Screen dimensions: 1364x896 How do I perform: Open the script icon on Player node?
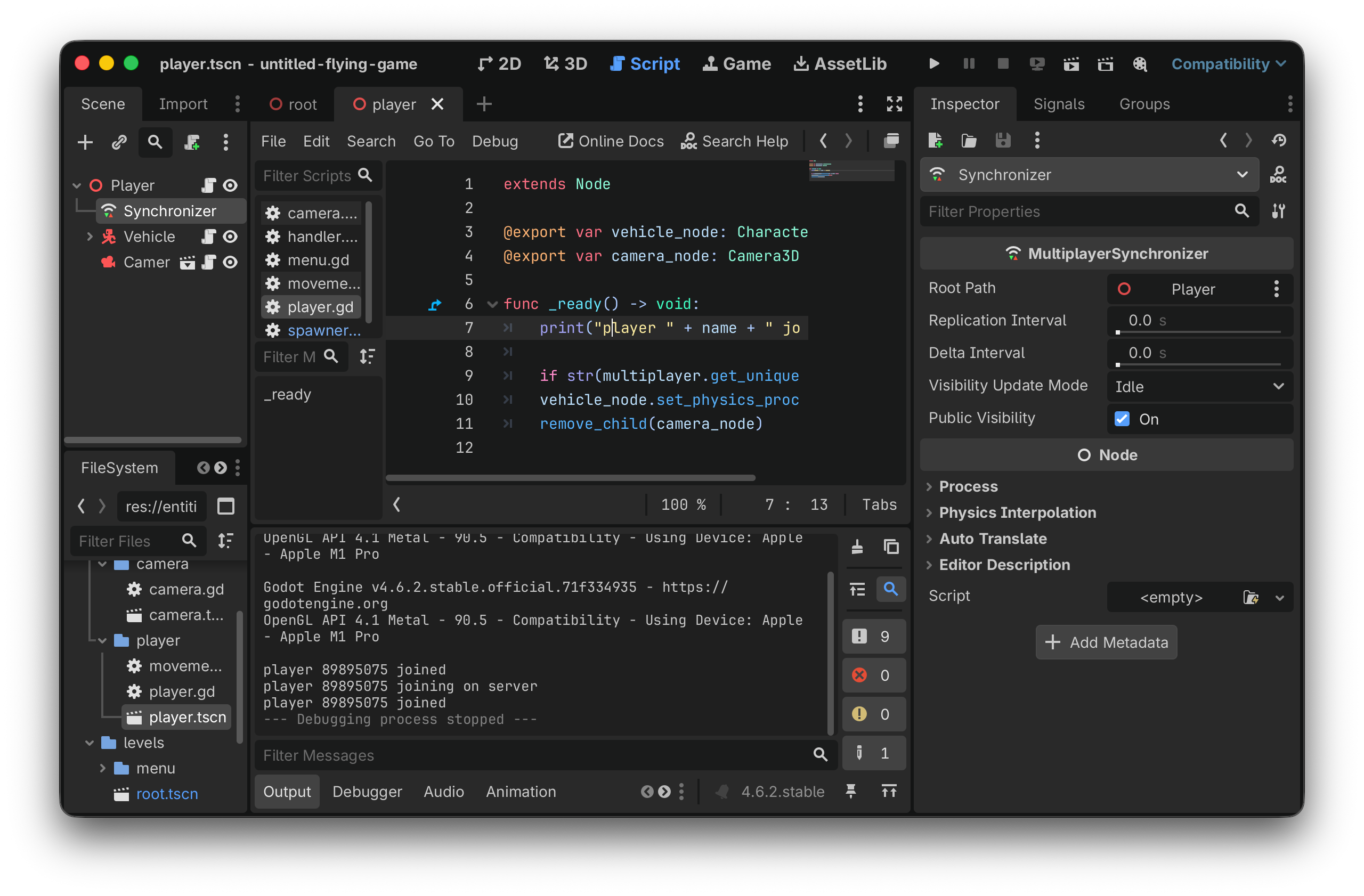[x=209, y=185]
